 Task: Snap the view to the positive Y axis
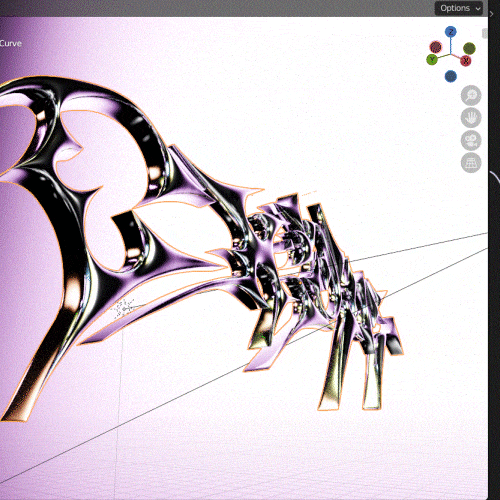click(432, 60)
